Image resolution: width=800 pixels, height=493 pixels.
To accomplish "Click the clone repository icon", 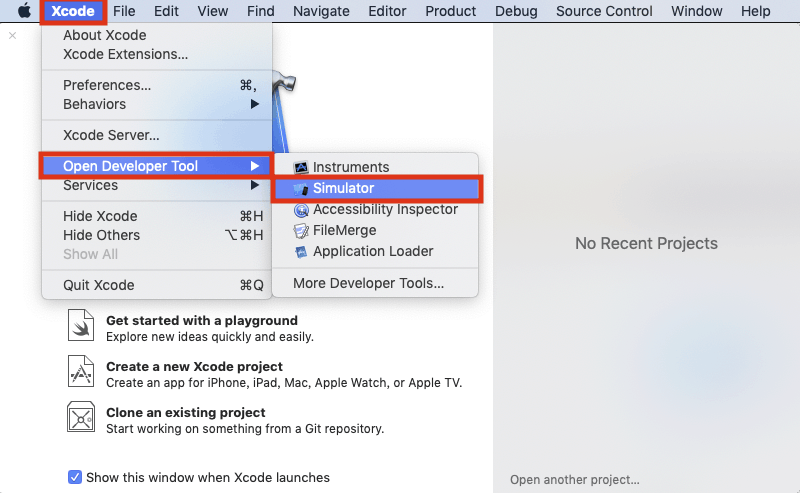I will click(81, 417).
